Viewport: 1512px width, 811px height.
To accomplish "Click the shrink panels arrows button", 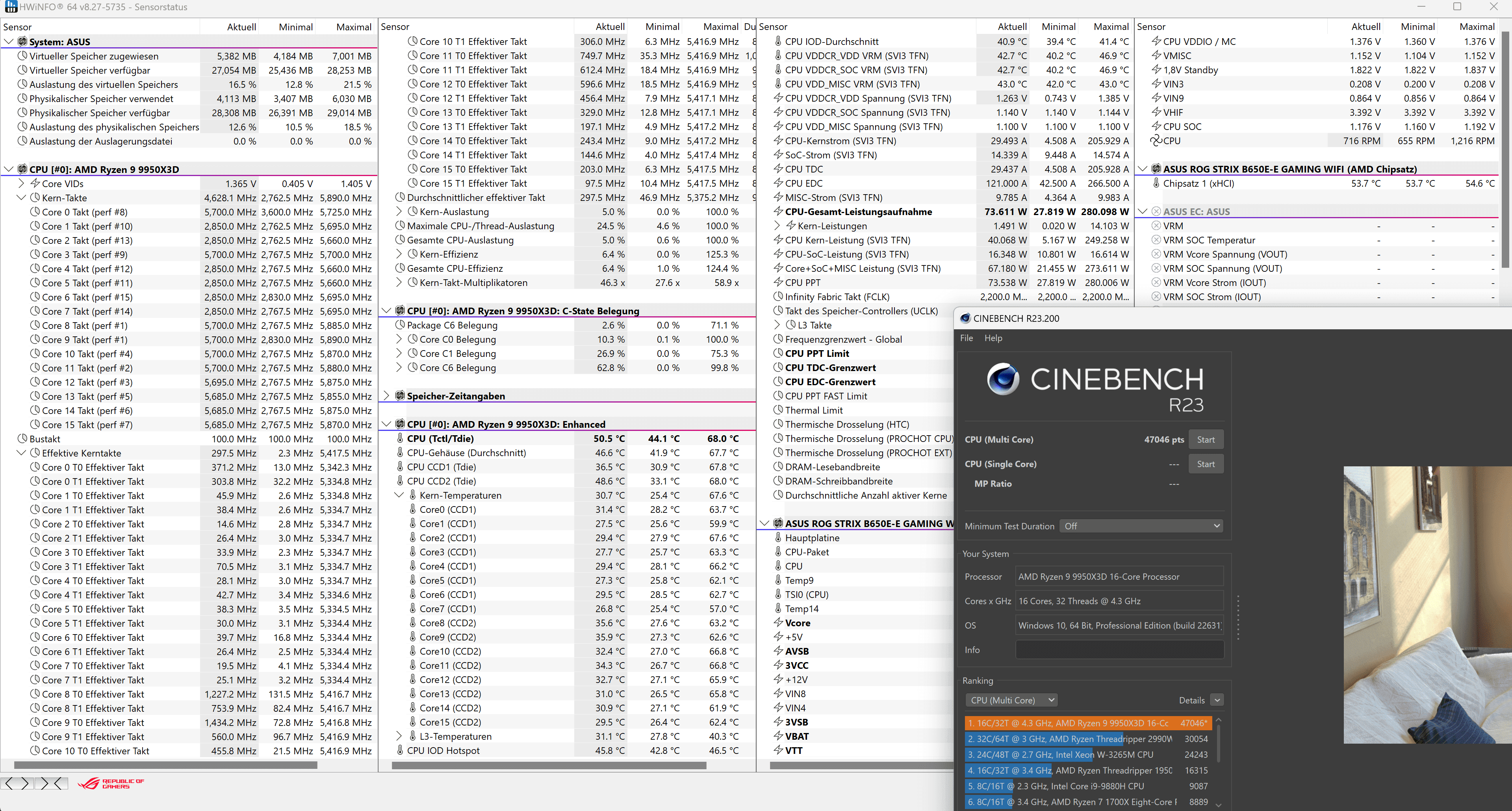I will pyautogui.click(x=51, y=783).
